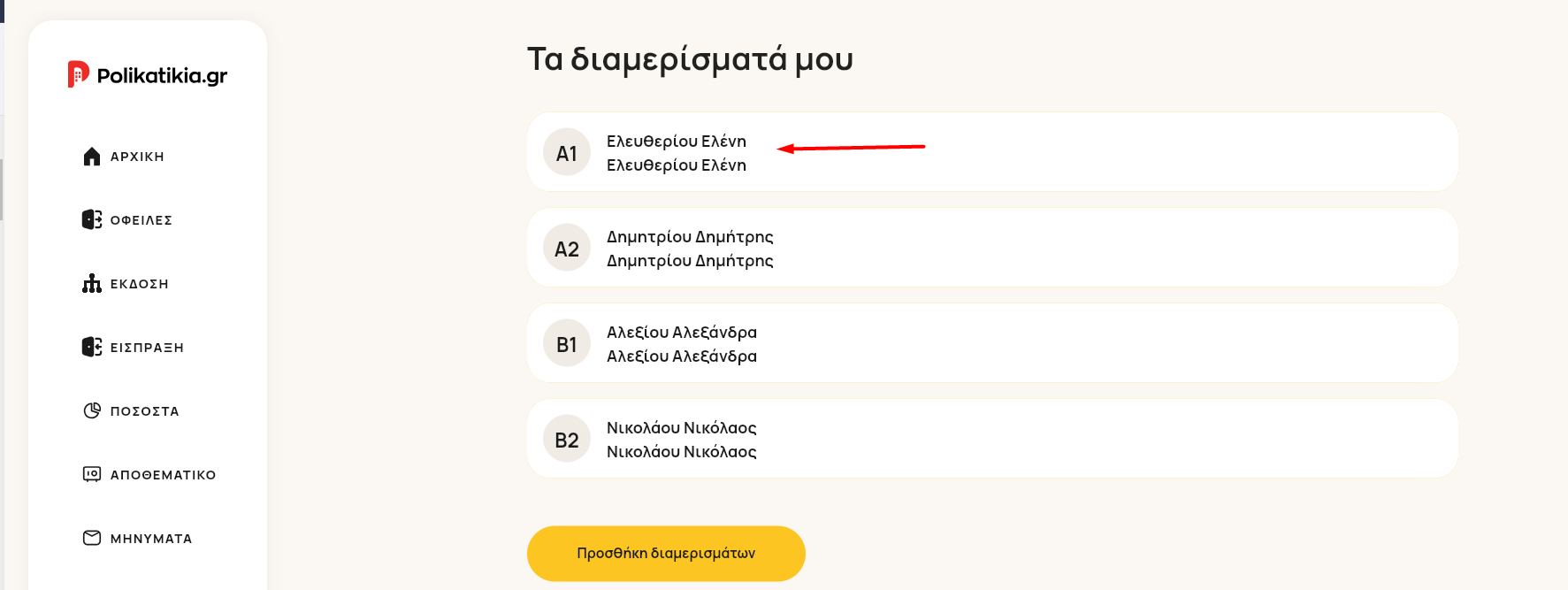Select apartment B2 Νικολάου Νικόλαος

click(992, 439)
